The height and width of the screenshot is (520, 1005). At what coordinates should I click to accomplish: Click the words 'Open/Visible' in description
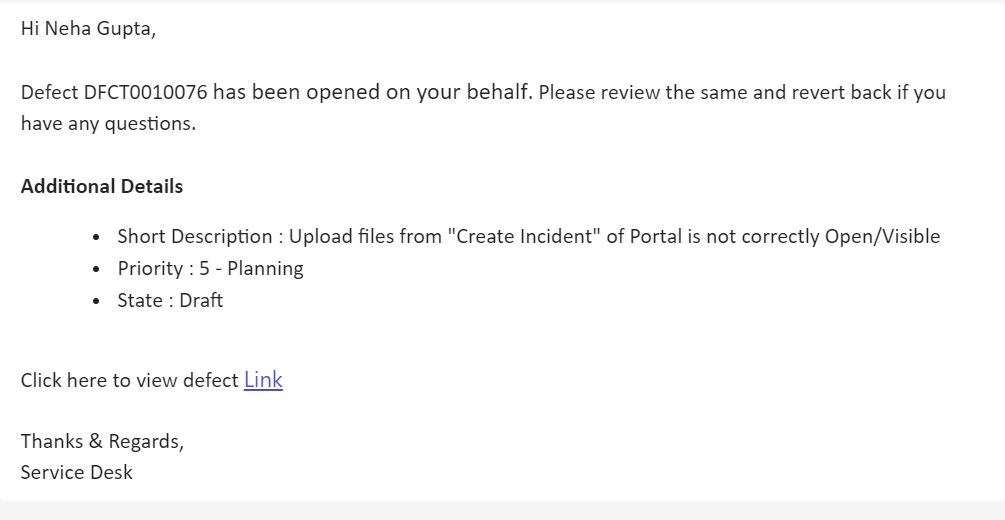[x=882, y=237]
